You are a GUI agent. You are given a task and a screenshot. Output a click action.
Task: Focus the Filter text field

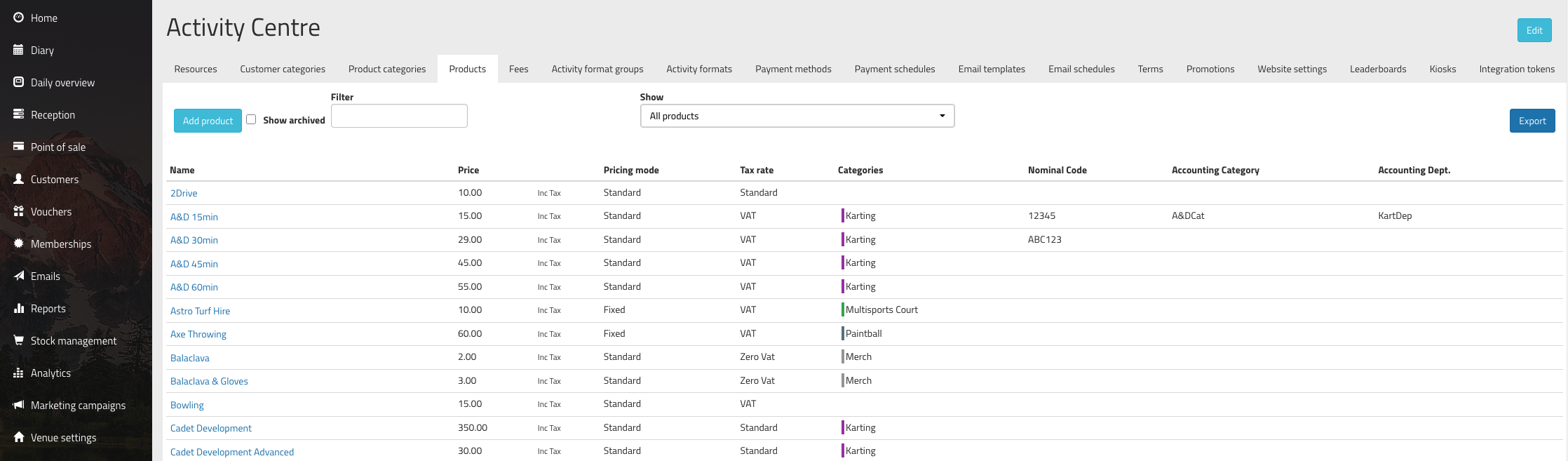399,116
